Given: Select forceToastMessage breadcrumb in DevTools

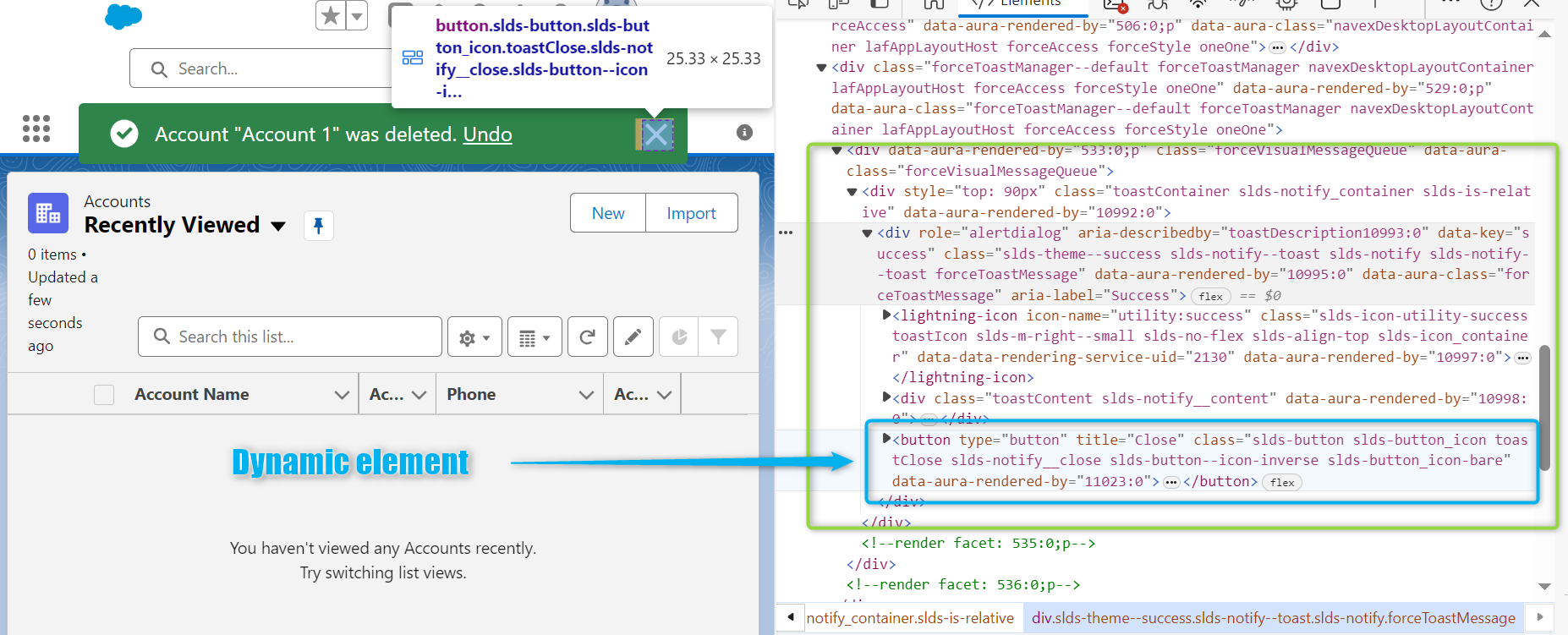Looking at the screenshot, I should [x=1274, y=618].
